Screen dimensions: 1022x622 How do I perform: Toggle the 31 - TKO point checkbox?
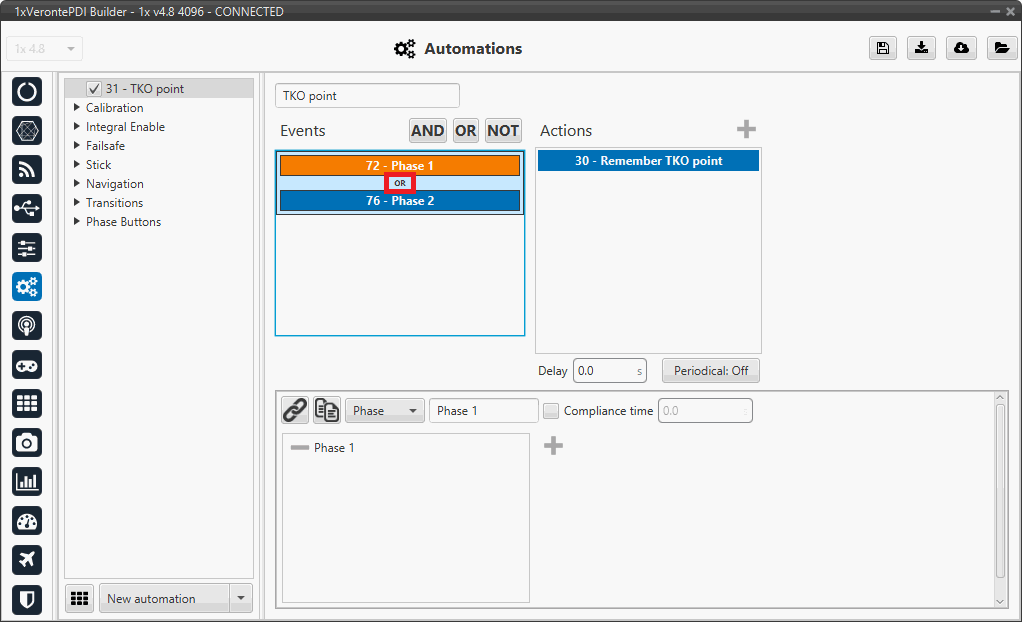pyautogui.click(x=94, y=89)
